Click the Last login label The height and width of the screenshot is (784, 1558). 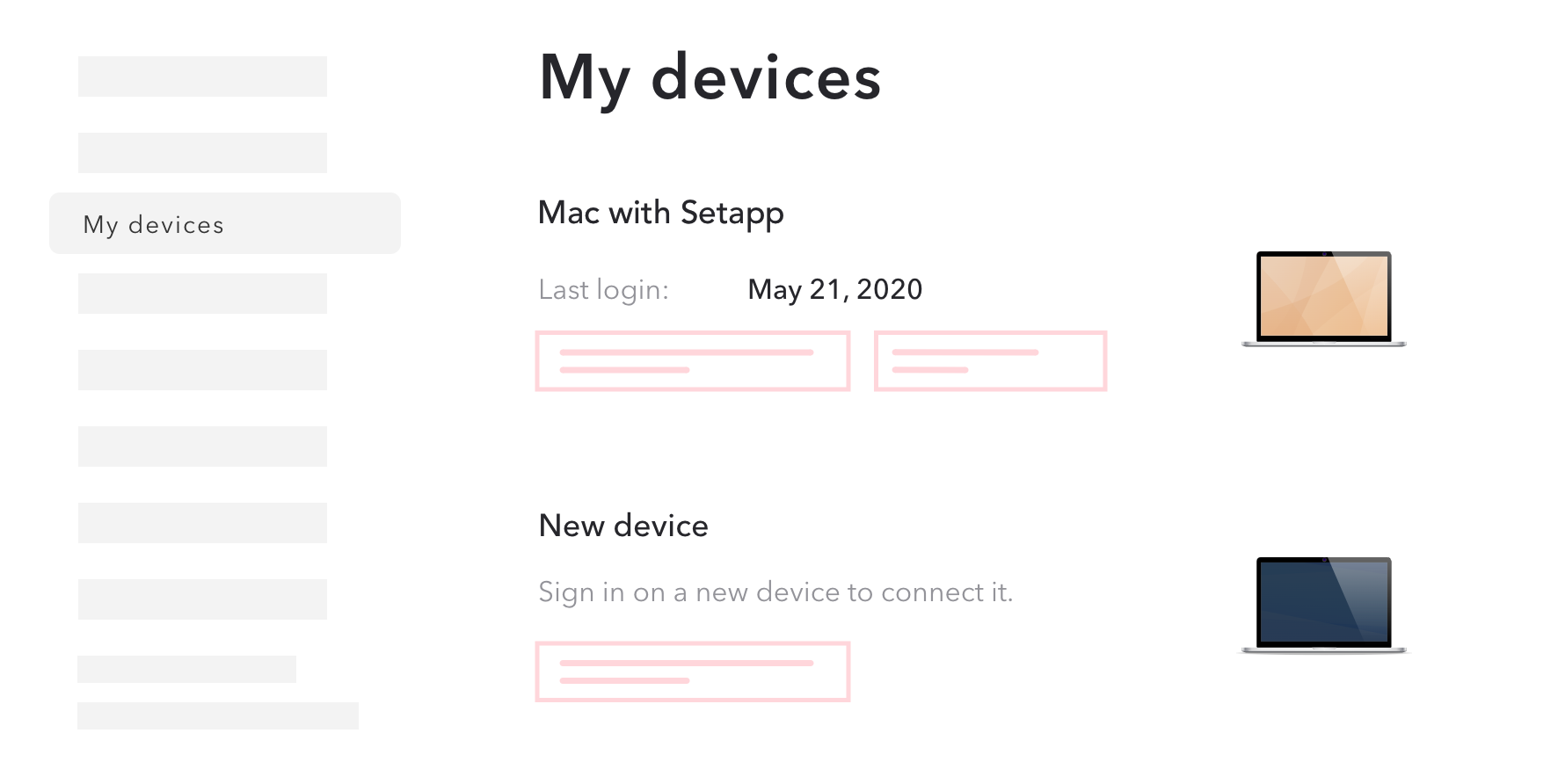(x=604, y=290)
